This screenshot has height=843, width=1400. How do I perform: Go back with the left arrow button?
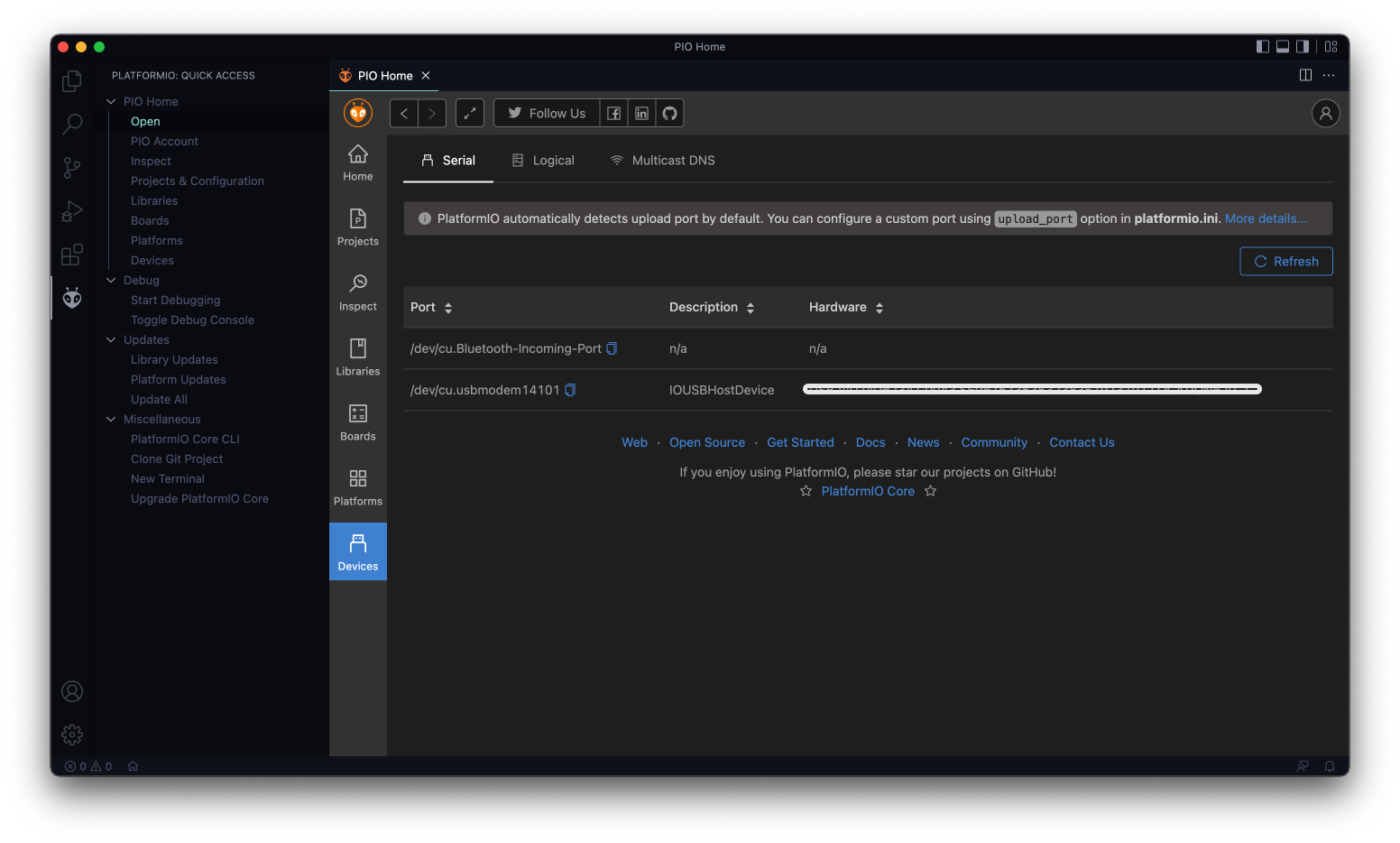point(404,113)
